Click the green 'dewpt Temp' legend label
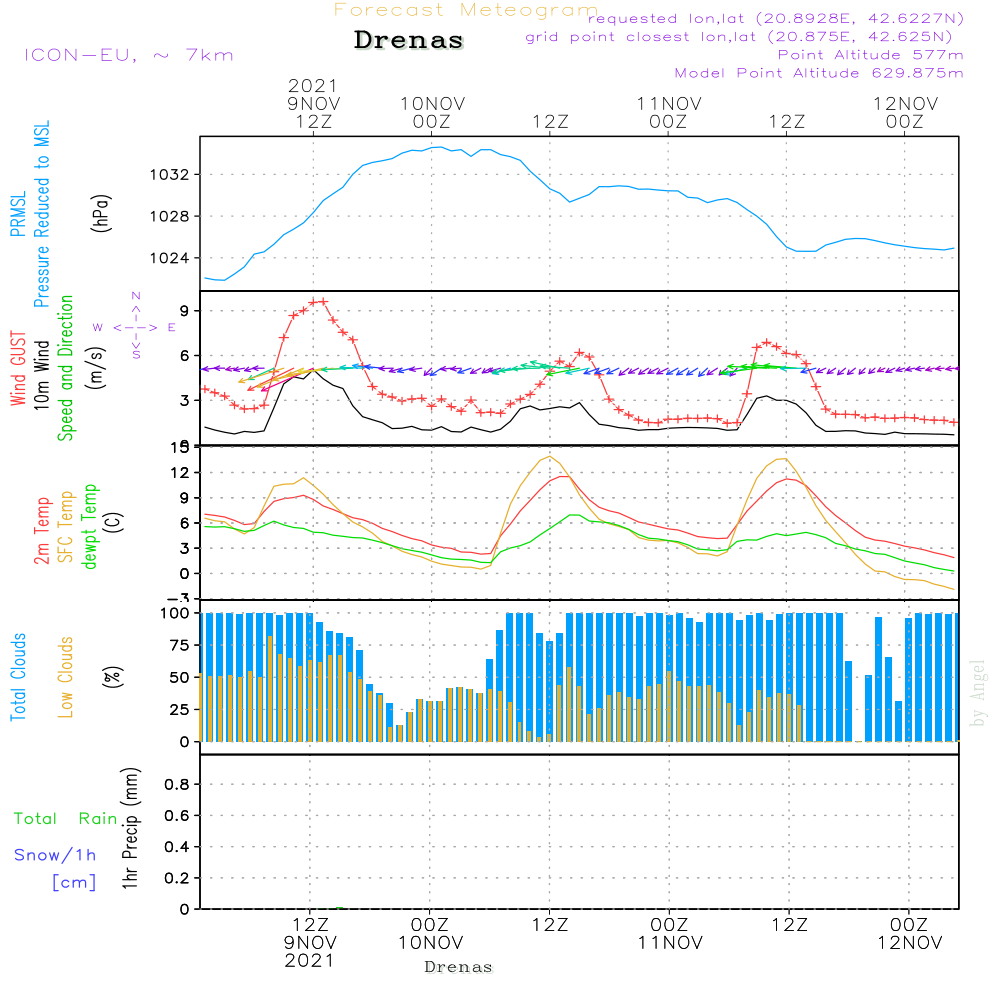This screenshot has width=1000, height=1000. [x=89, y=526]
